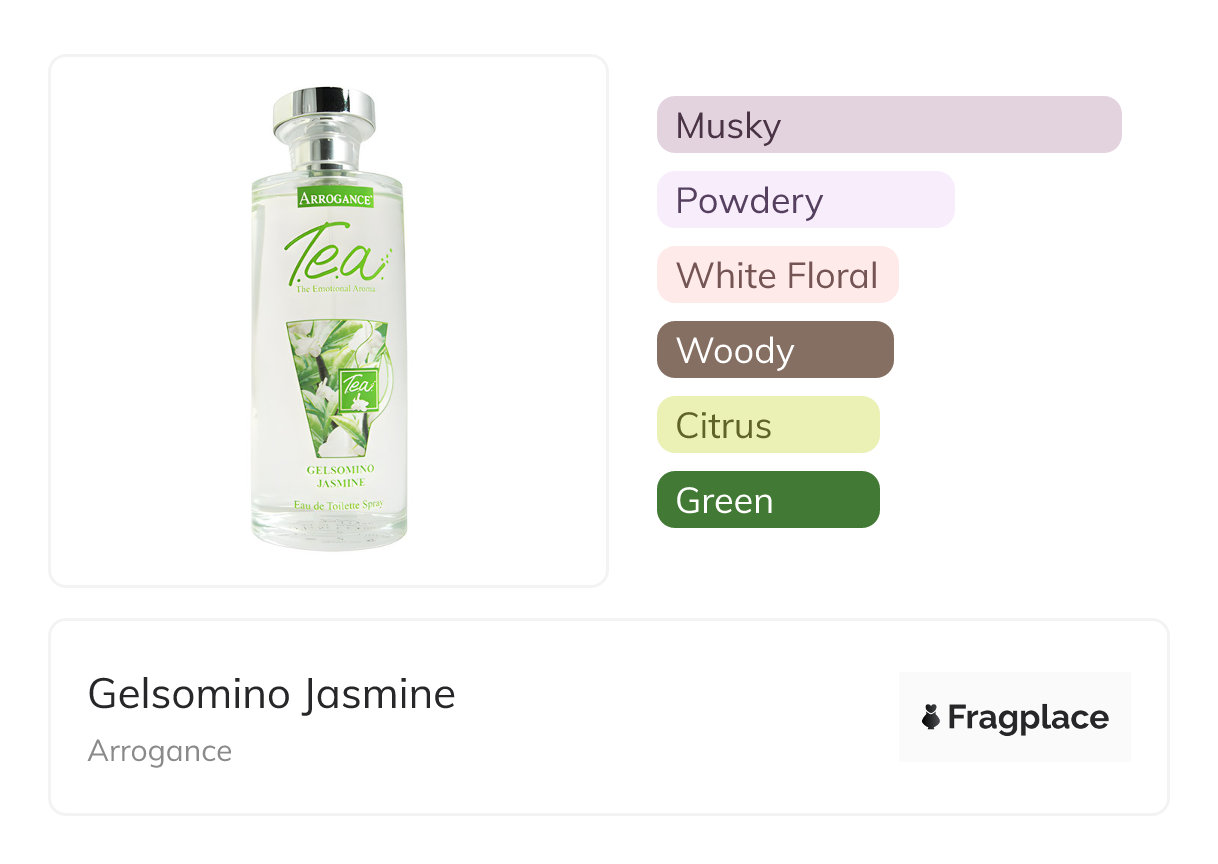Click "The Emotional Aroma" tagline on the bottle

tap(336, 290)
